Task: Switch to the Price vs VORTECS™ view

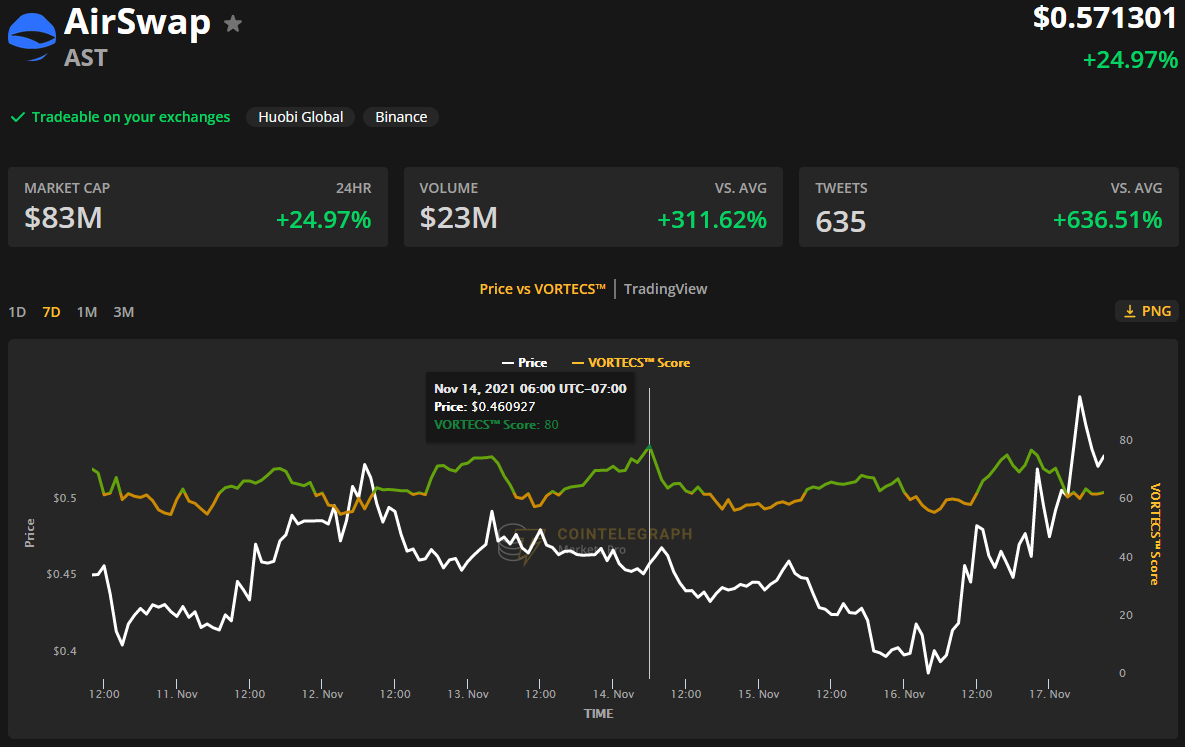Action: (543, 289)
